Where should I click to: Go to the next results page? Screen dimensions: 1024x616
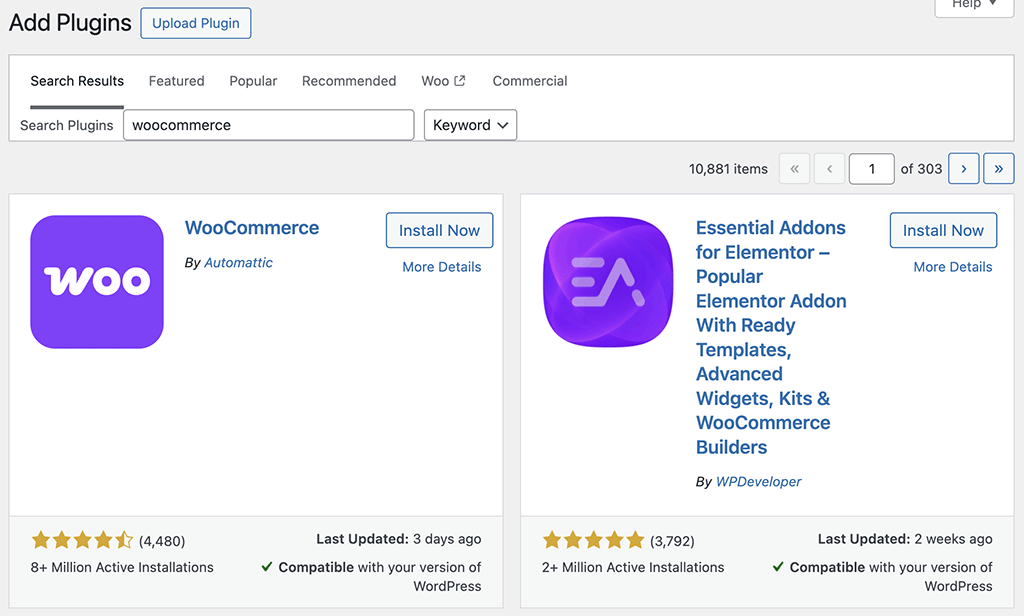(x=963, y=169)
